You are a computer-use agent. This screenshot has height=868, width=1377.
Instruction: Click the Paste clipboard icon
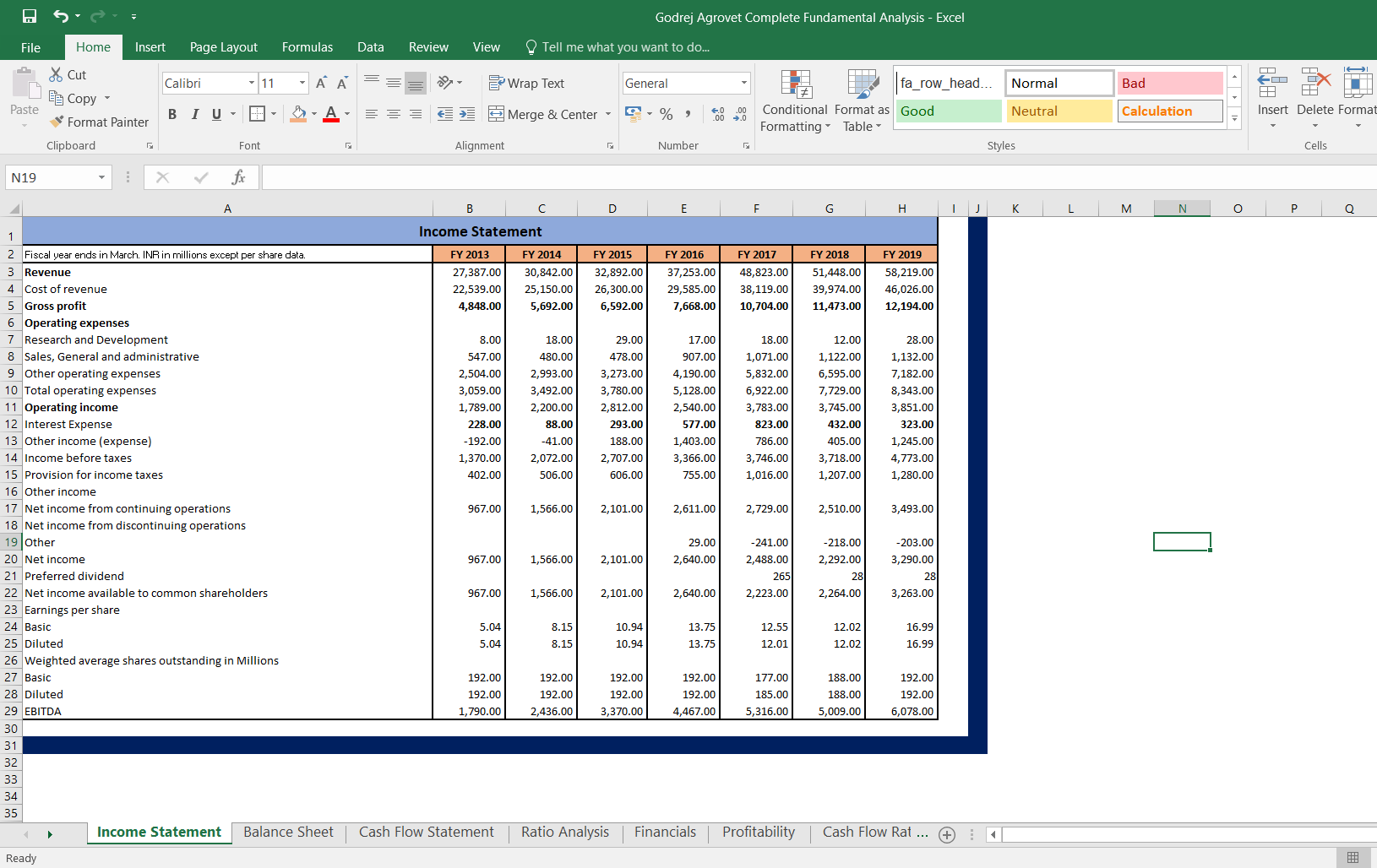click(x=25, y=84)
